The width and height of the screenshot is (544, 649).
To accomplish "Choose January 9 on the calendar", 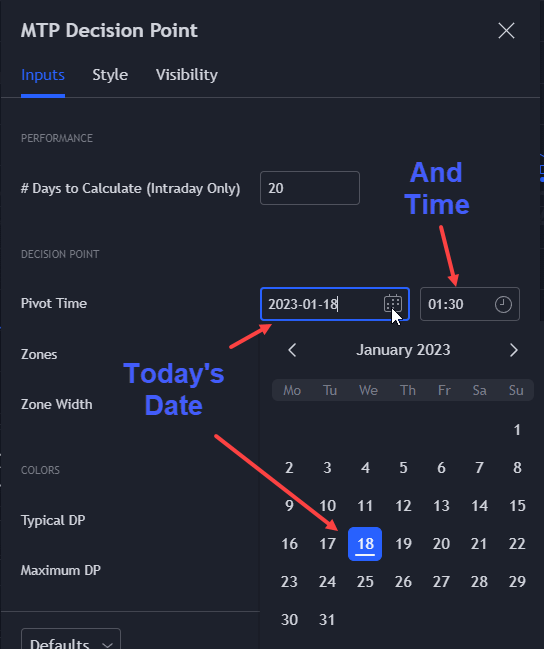I will tap(289, 506).
